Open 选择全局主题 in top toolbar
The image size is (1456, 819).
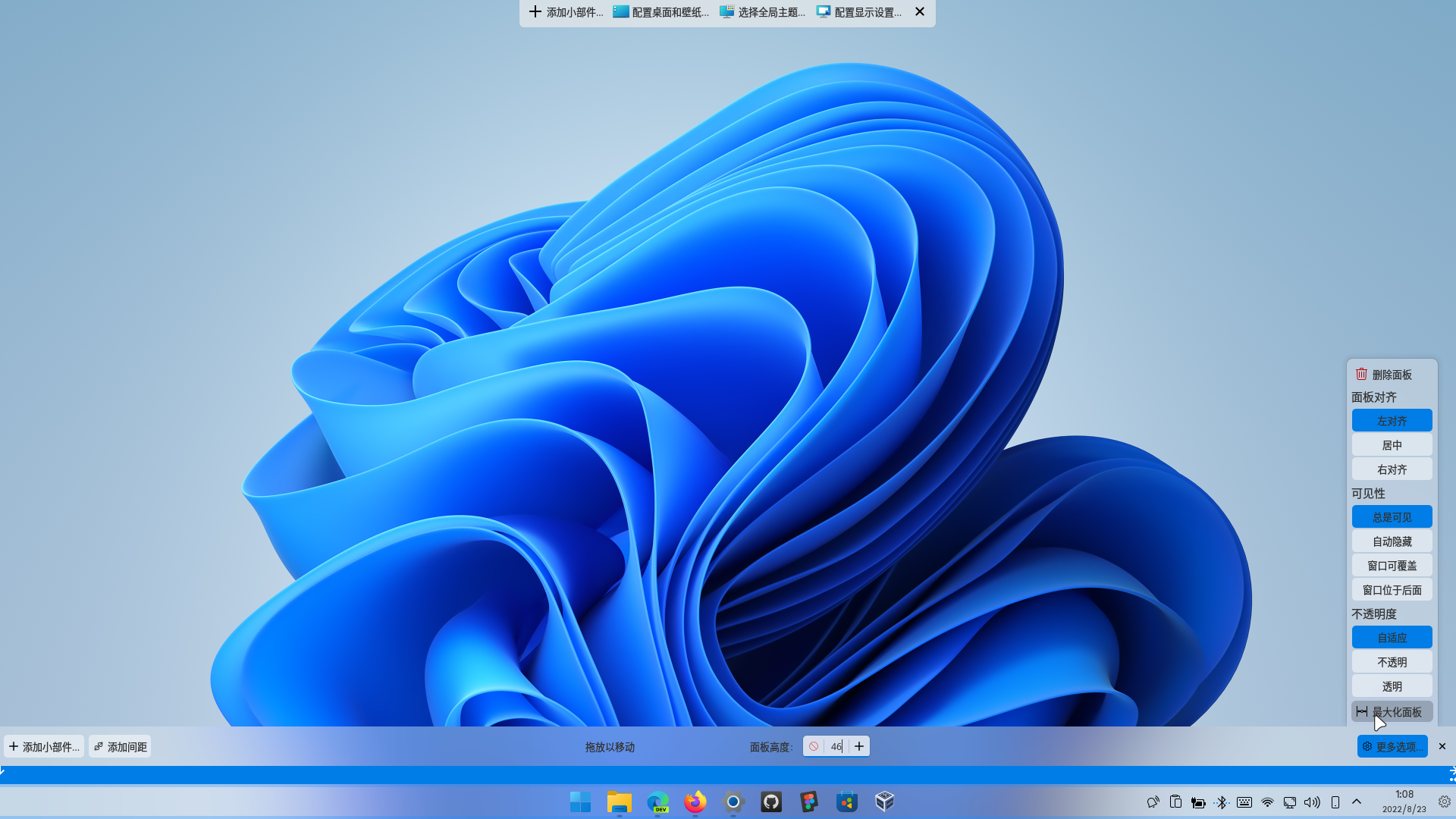coord(762,12)
